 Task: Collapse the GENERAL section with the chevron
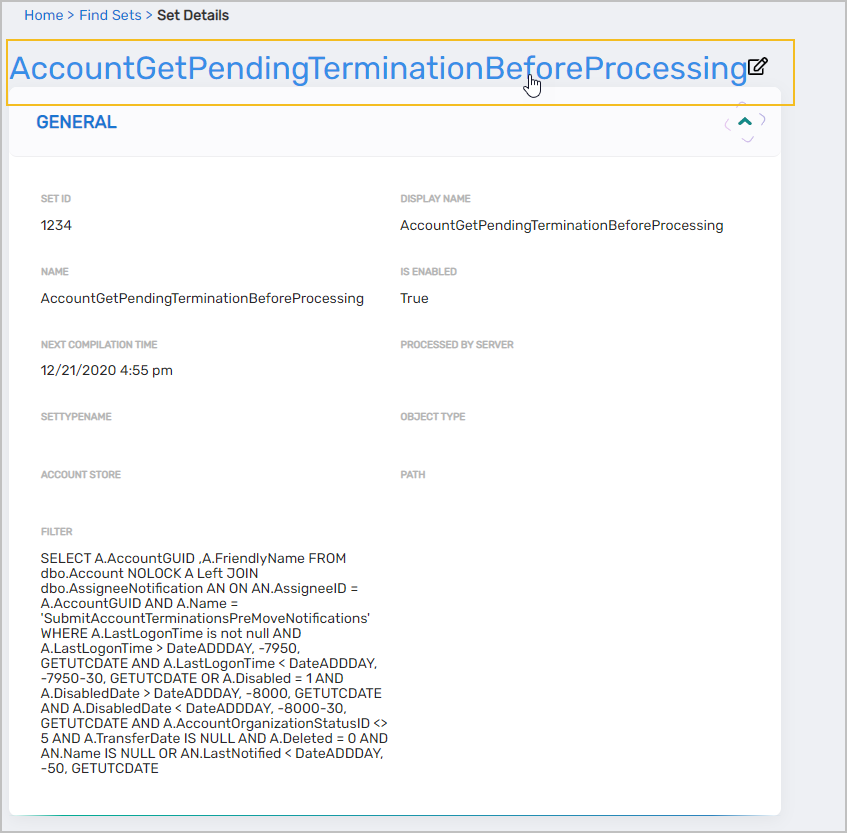[x=744, y=122]
